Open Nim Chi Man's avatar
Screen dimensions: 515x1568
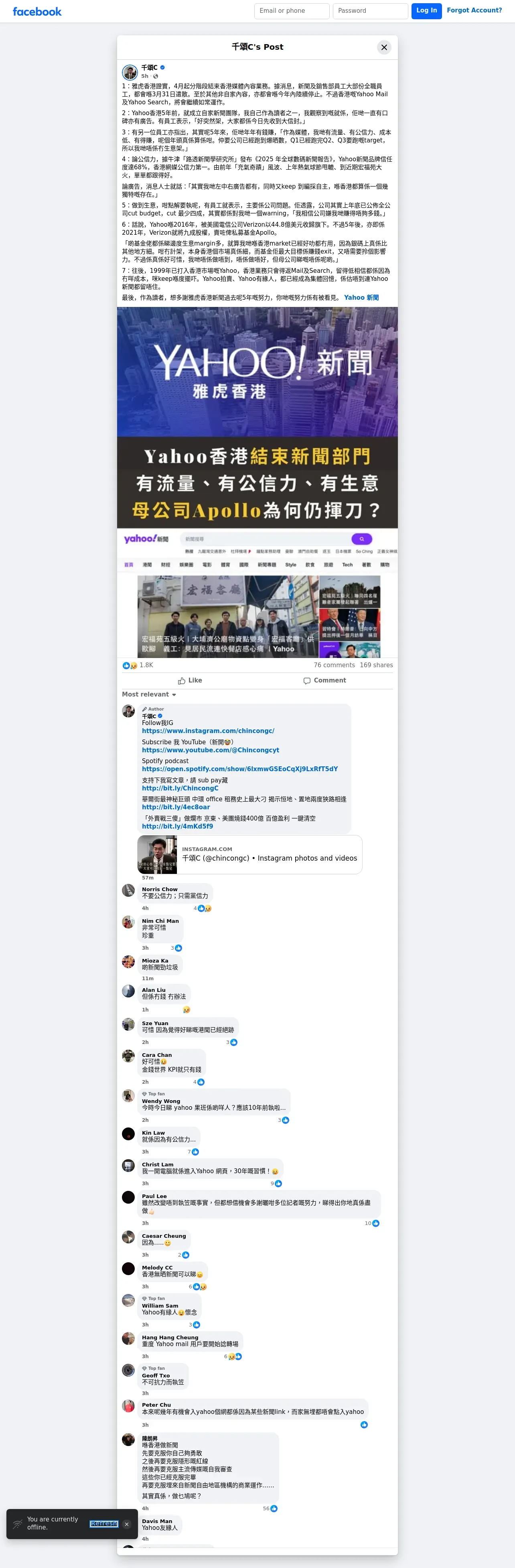coord(128,922)
